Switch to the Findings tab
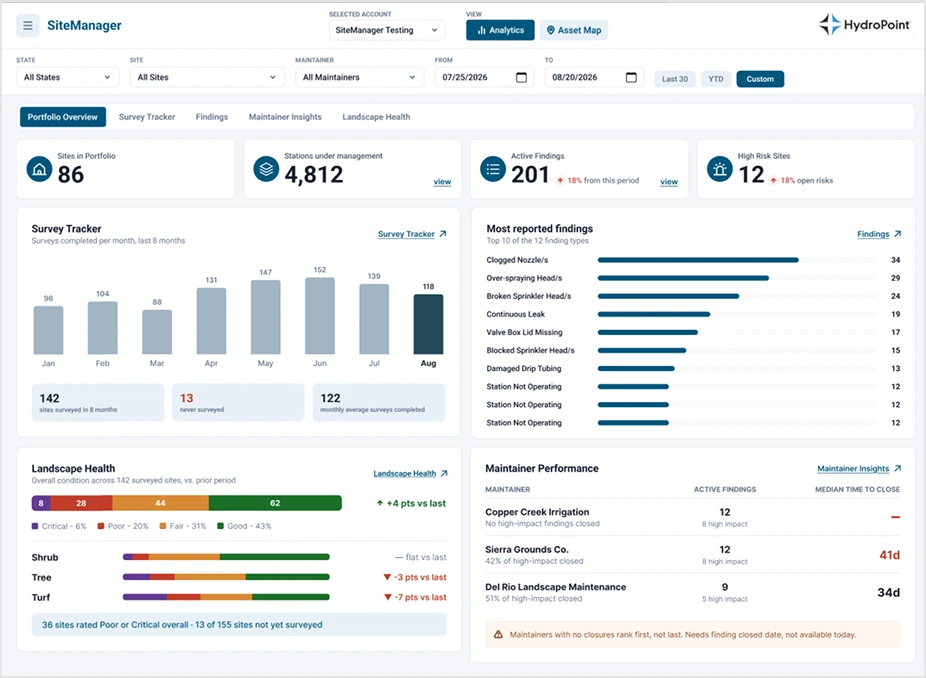The height and width of the screenshot is (678, 926). click(x=212, y=117)
